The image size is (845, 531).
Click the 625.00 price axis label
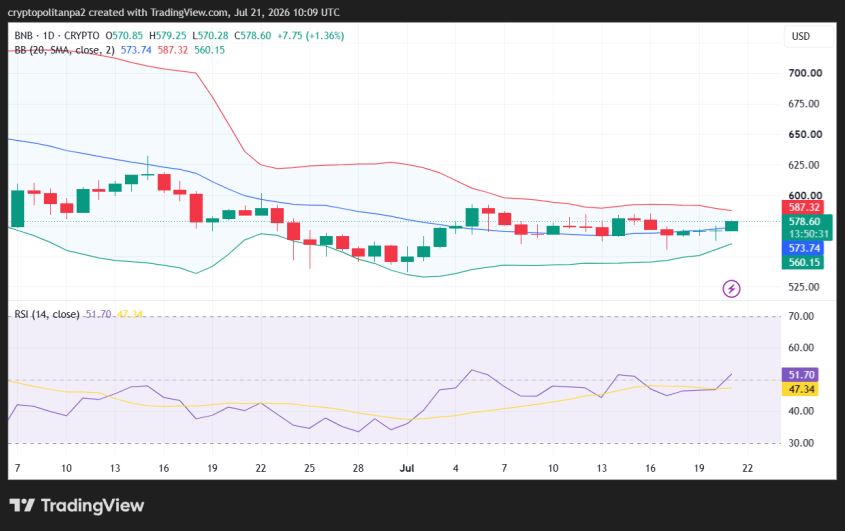click(x=804, y=165)
